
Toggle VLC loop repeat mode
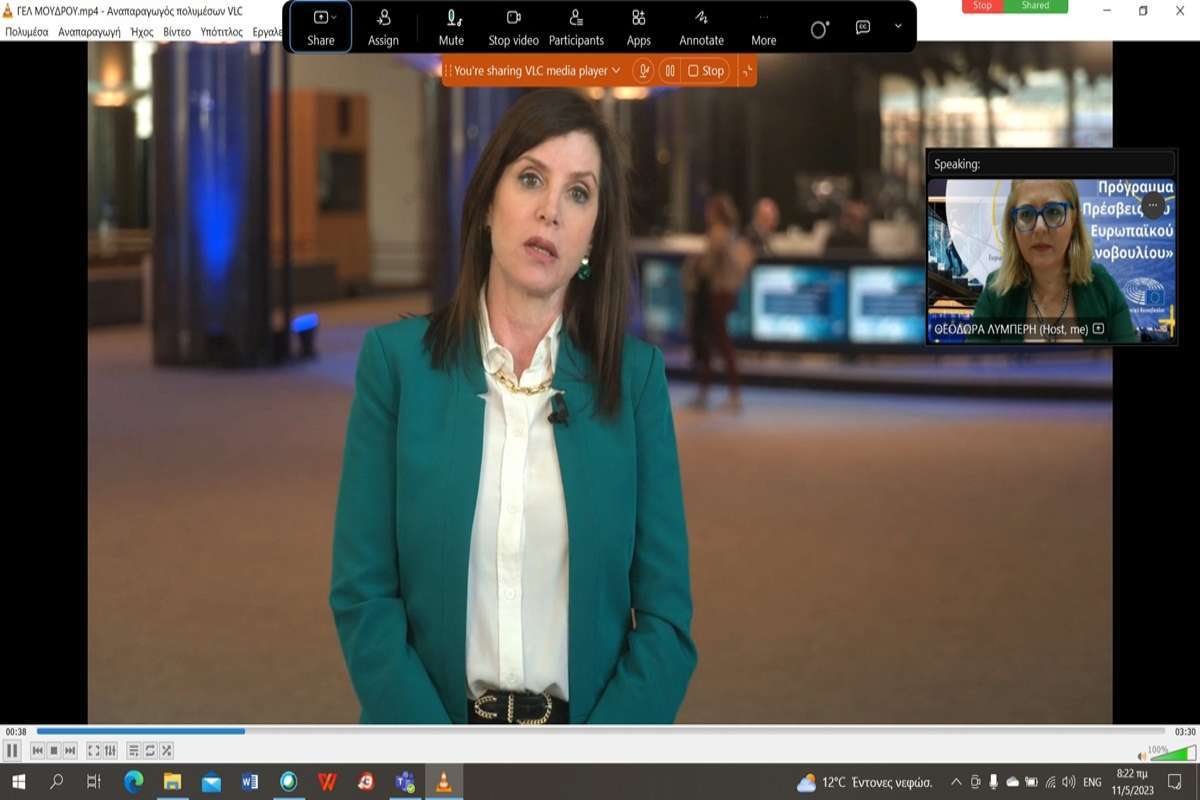[150, 750]
